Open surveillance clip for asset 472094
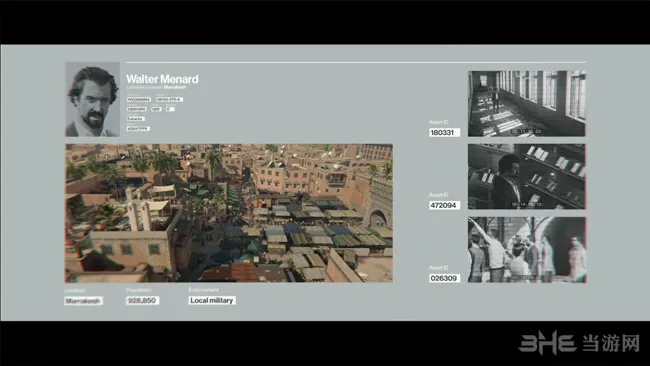650x366 pixels. (x=527, y=177)
